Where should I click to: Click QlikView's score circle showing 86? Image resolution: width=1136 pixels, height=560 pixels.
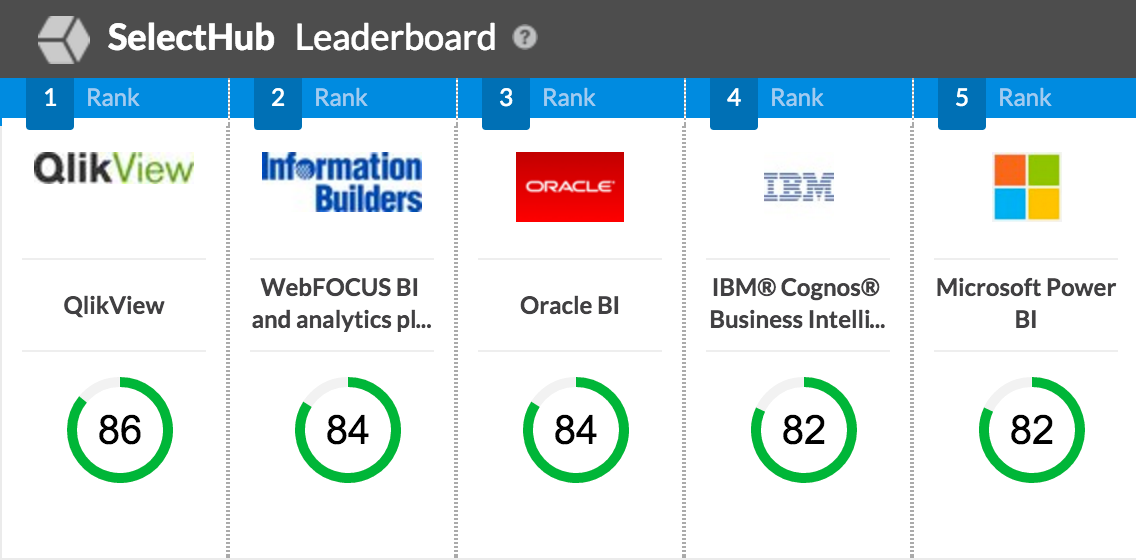pyautogui.click(x=120, y=430)
